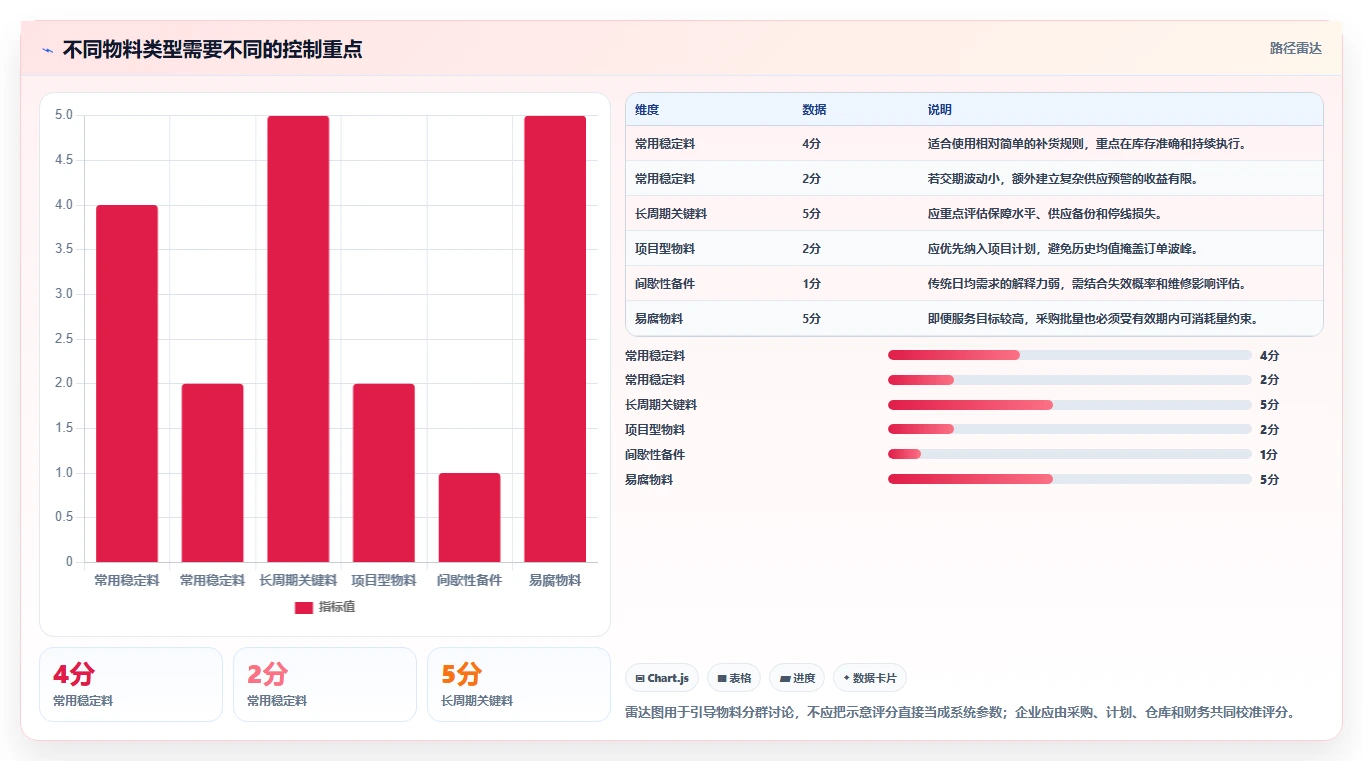This screenshot has height=761, width=1363.
Task: Click the 间歇性备件 bar in chart
Action: [469, 518]
